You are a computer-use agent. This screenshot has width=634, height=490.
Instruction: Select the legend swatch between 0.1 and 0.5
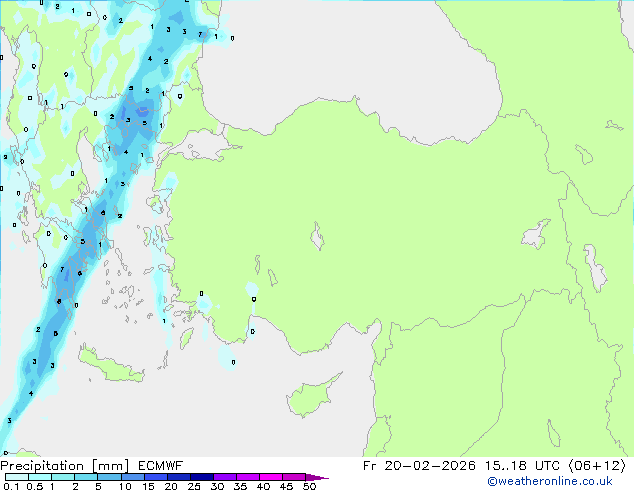coord(17,477)
